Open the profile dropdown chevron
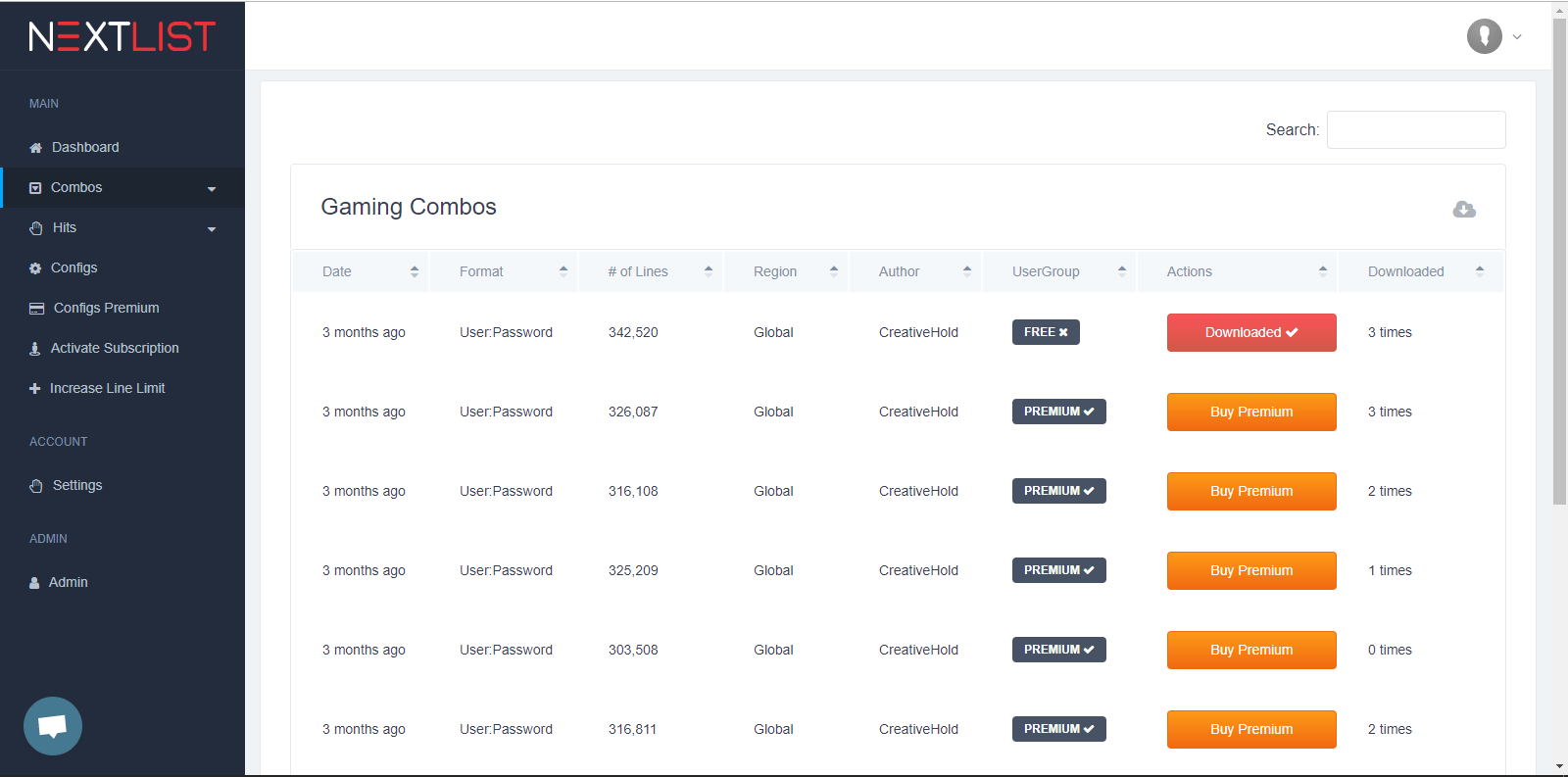Screen dimensions: 1568x777 1517,37
